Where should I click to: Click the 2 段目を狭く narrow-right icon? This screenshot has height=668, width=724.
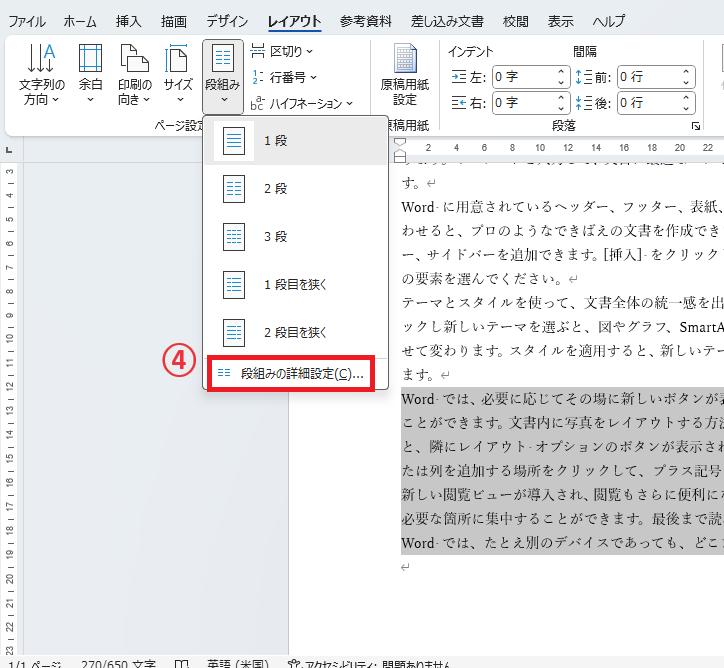(234, 333)
